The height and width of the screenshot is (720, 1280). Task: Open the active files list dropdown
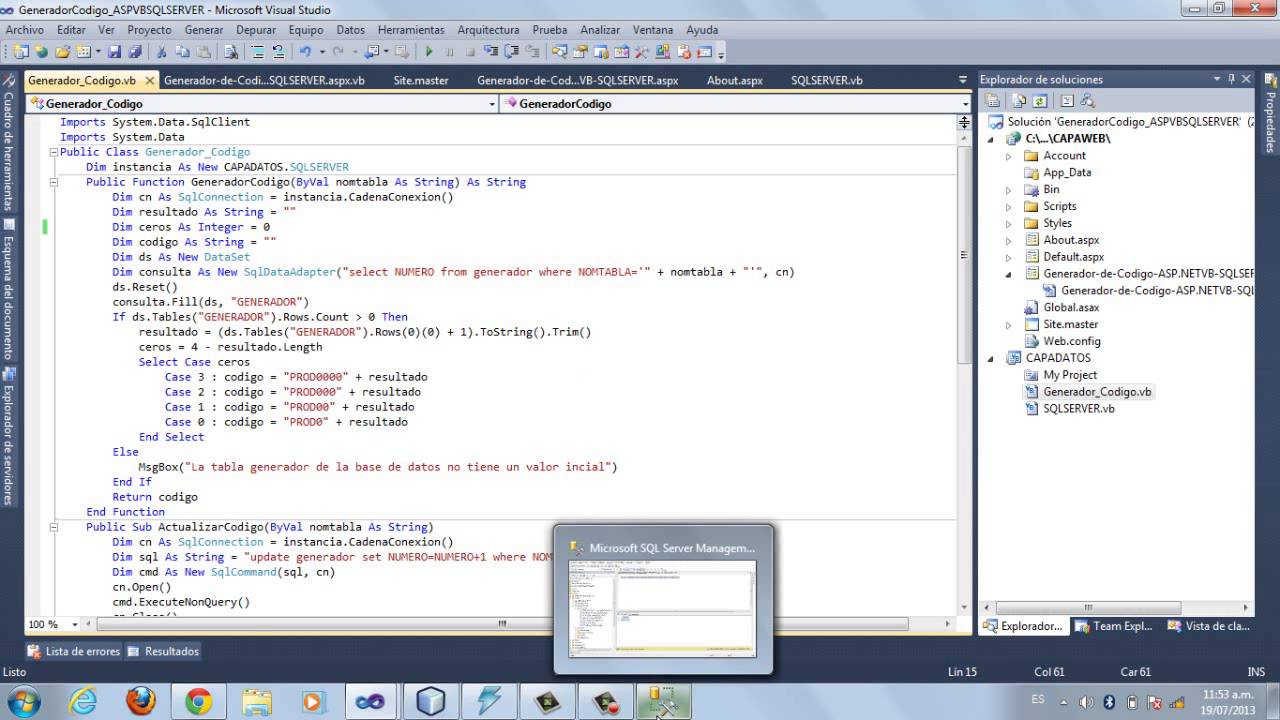click(964, 81)
